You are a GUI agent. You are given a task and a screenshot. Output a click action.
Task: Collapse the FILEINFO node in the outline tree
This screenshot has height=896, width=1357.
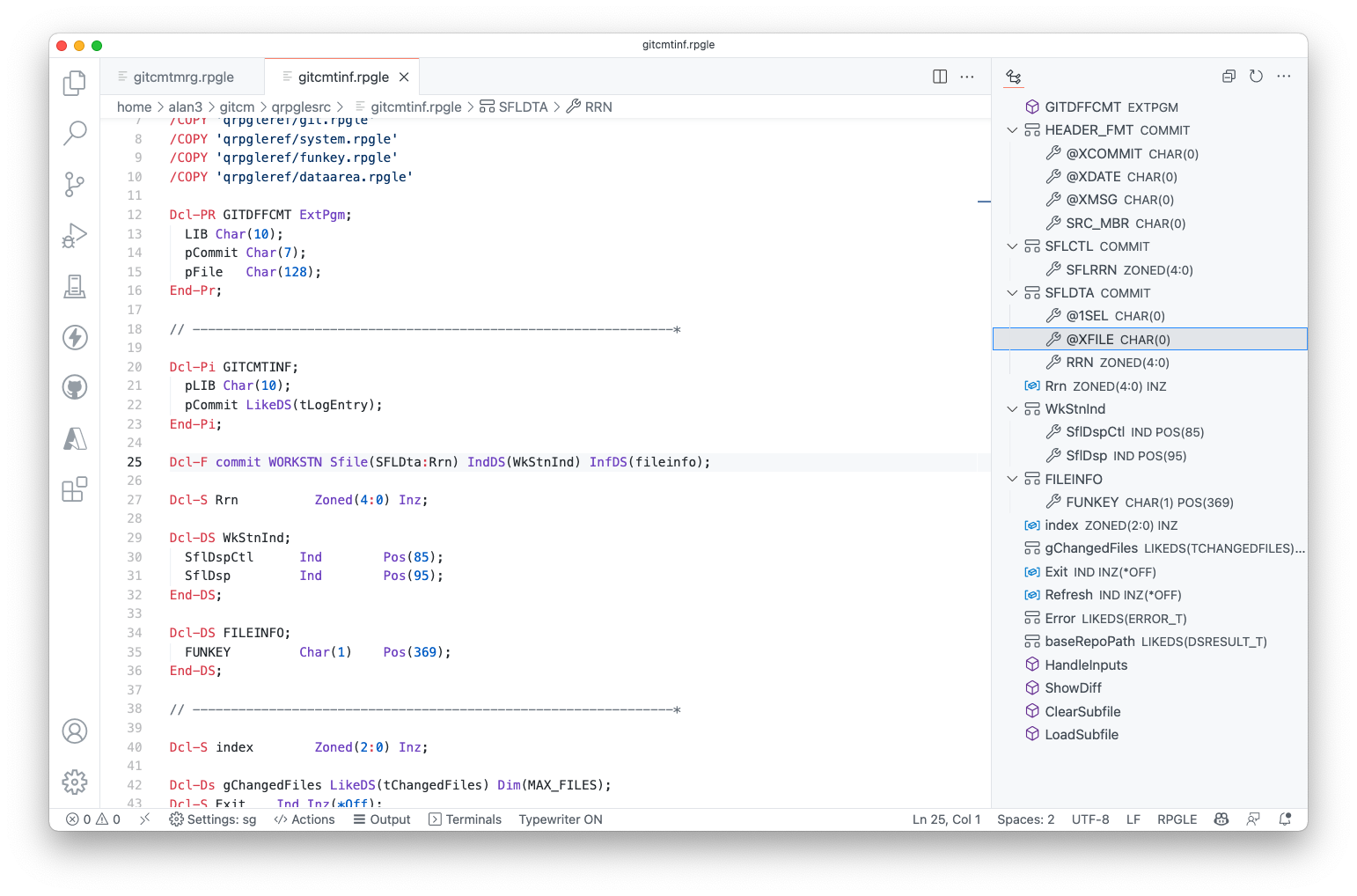(x=1012, y=479)
